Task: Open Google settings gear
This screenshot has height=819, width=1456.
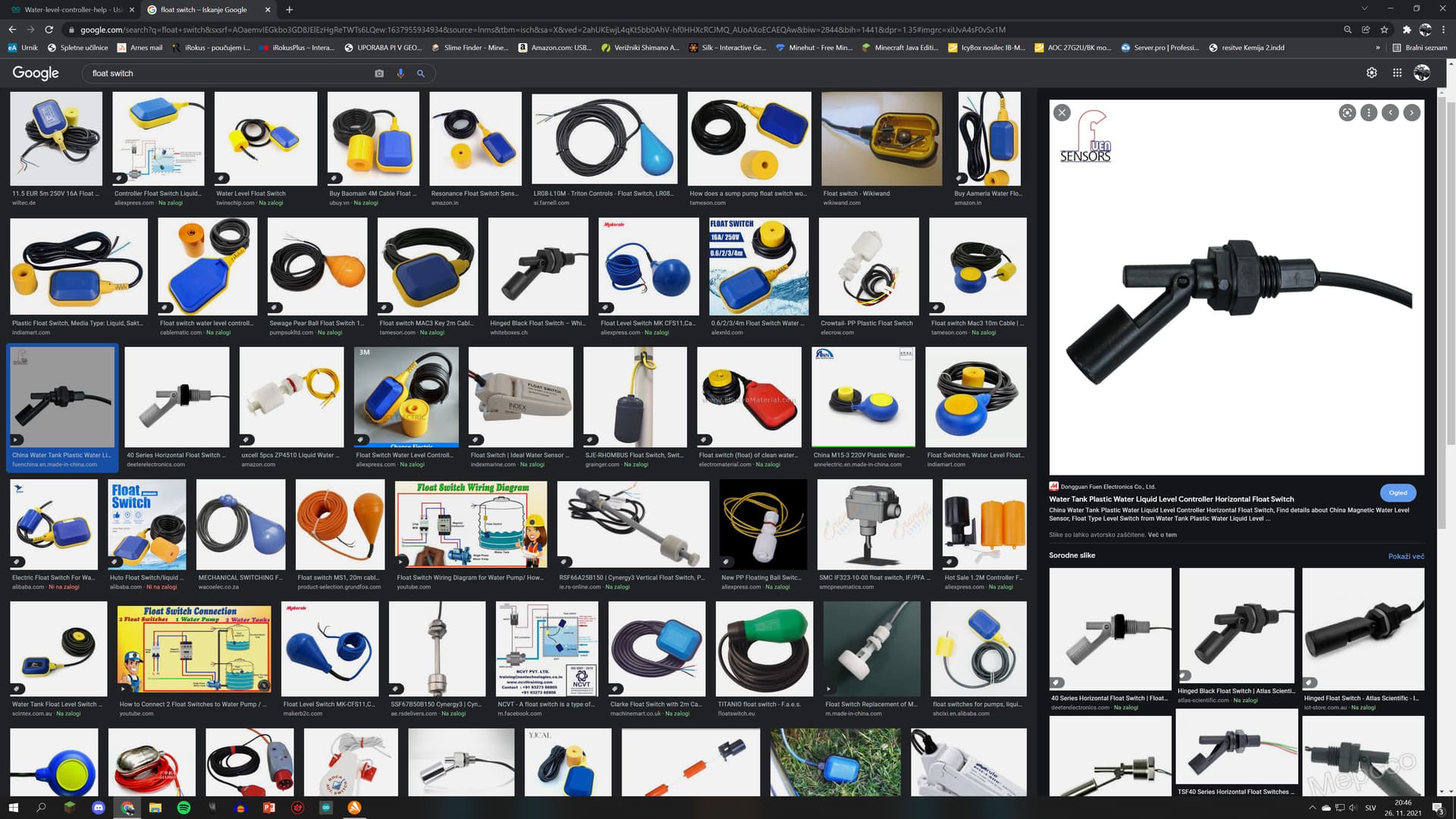Action: 1372,73
